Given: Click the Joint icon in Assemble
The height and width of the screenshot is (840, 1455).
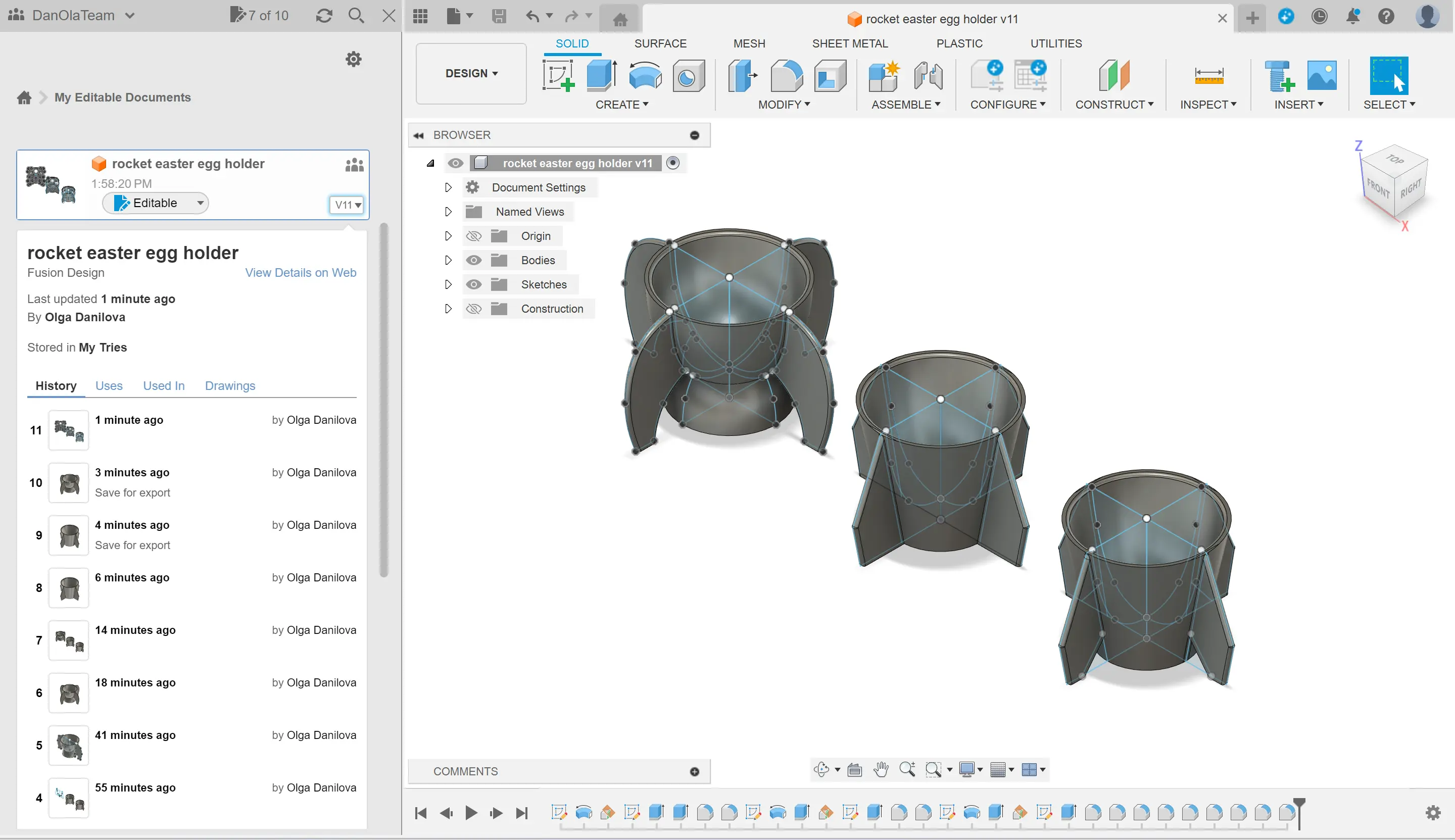Looking at the screenshot, I should point(928,76).
